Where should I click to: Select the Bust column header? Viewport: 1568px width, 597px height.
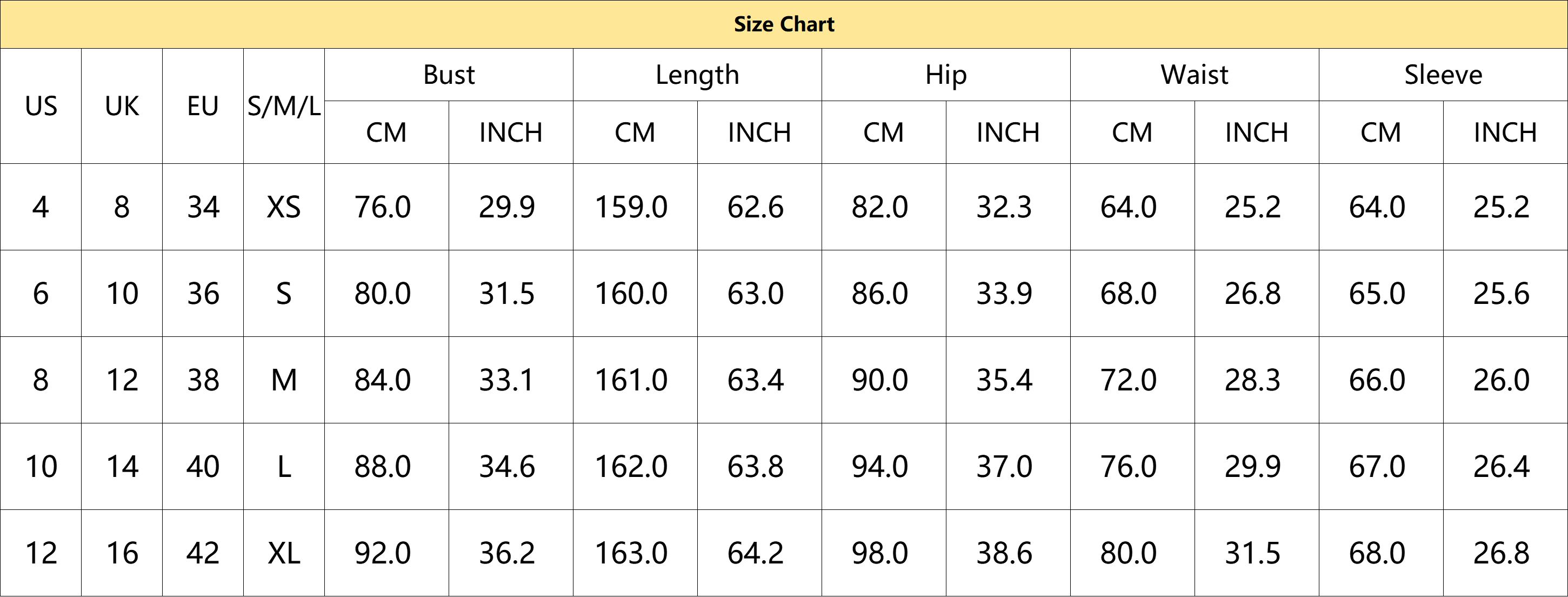click(449, 75)
